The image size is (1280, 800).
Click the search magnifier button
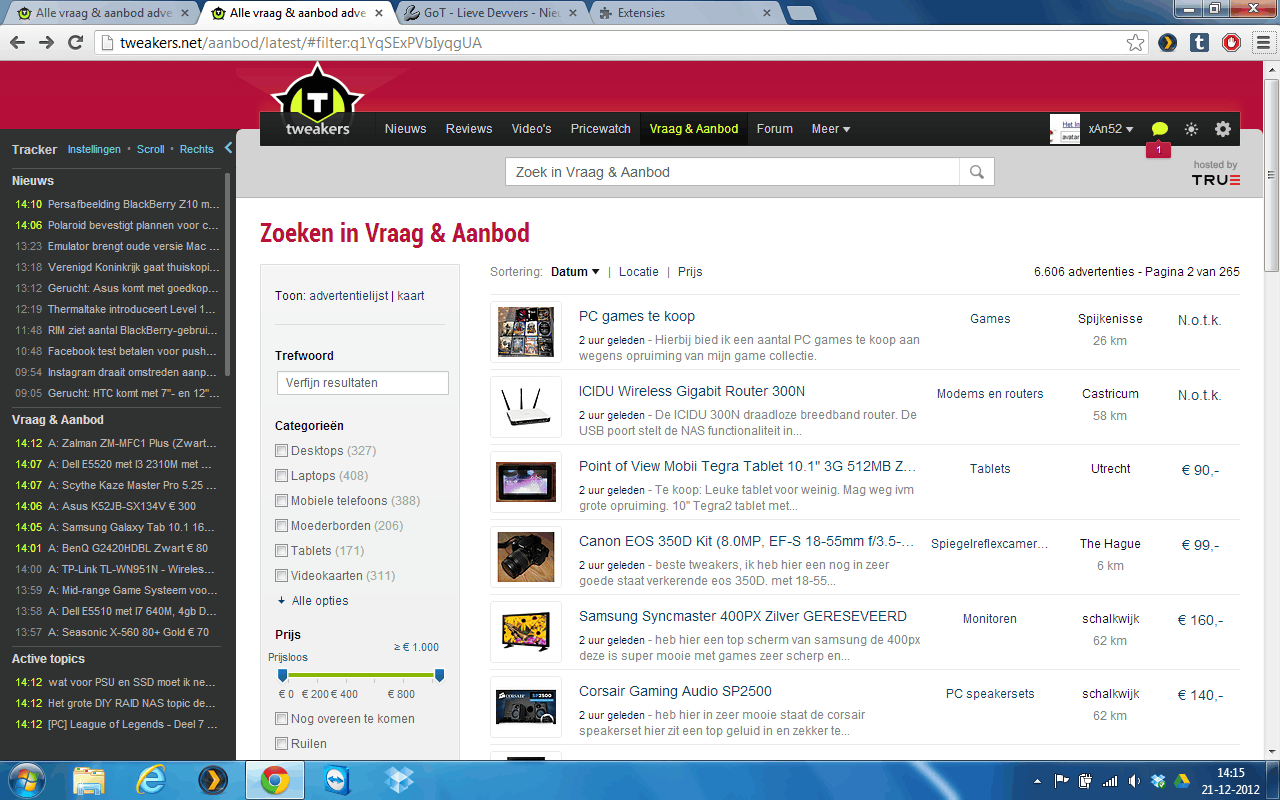tap(977, 172)
